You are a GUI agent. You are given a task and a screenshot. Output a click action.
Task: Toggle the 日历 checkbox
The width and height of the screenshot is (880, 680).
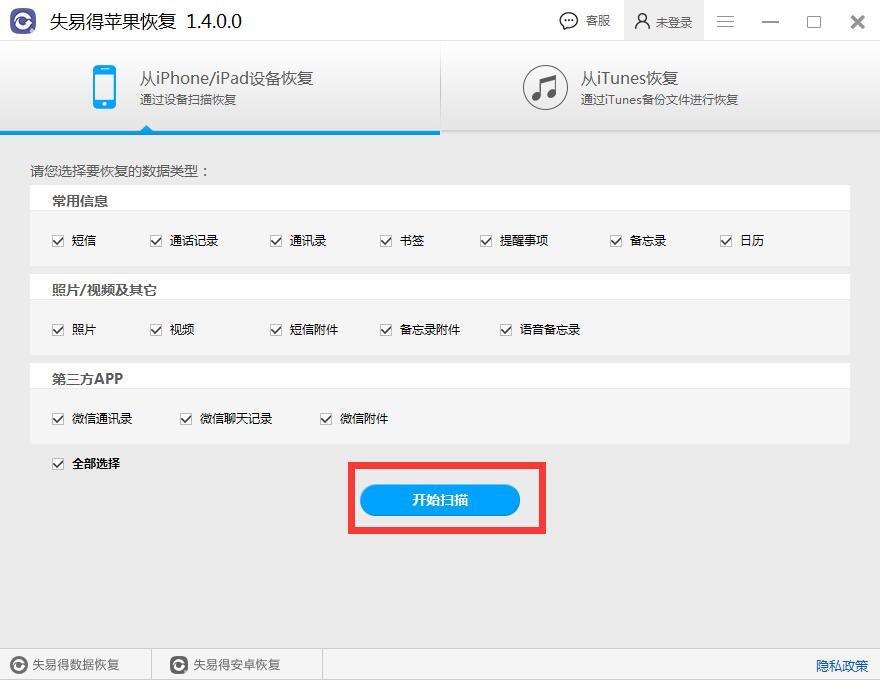tap(726, 241)
